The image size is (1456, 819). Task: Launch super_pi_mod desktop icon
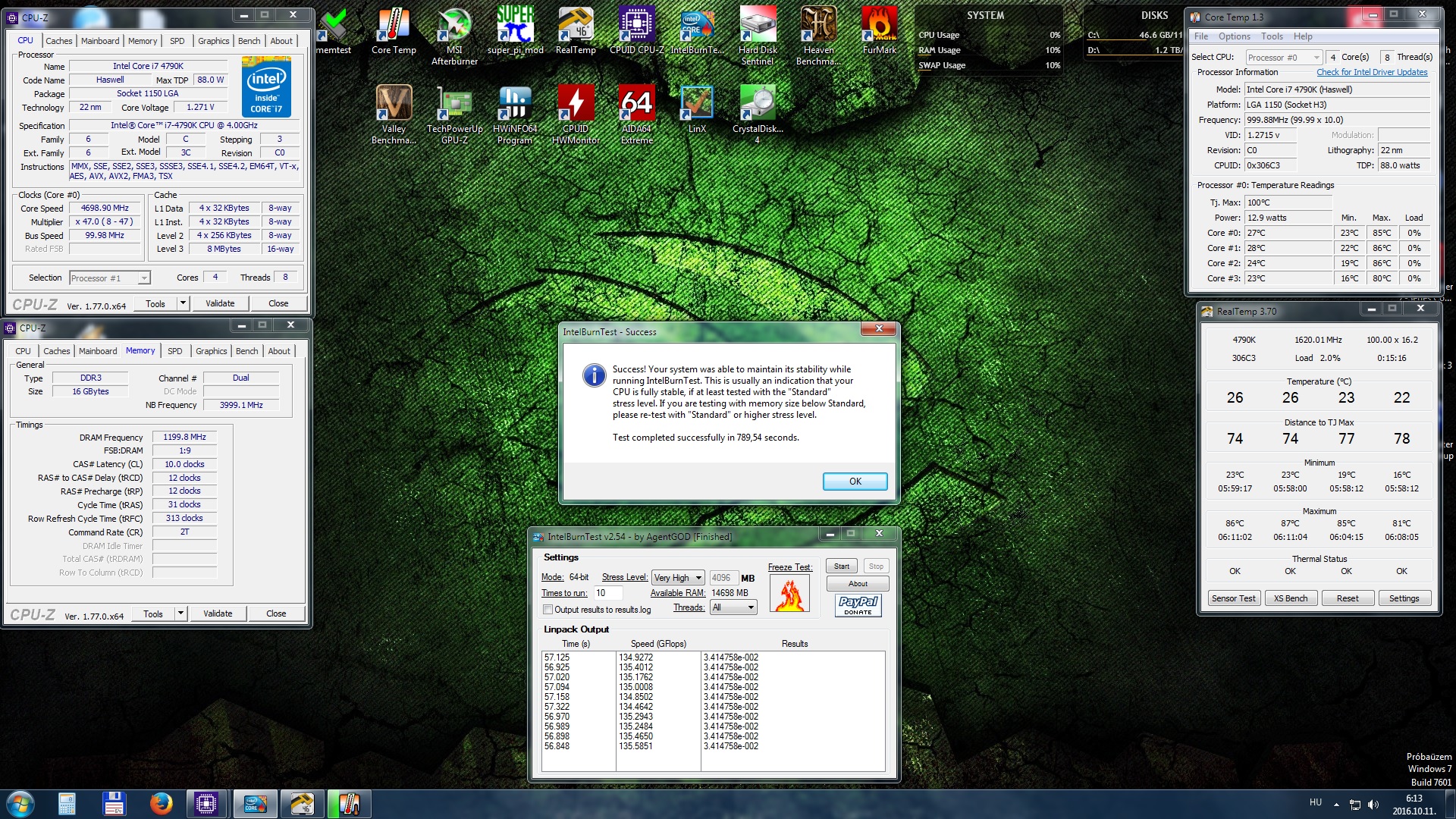[x=515, y=30]
